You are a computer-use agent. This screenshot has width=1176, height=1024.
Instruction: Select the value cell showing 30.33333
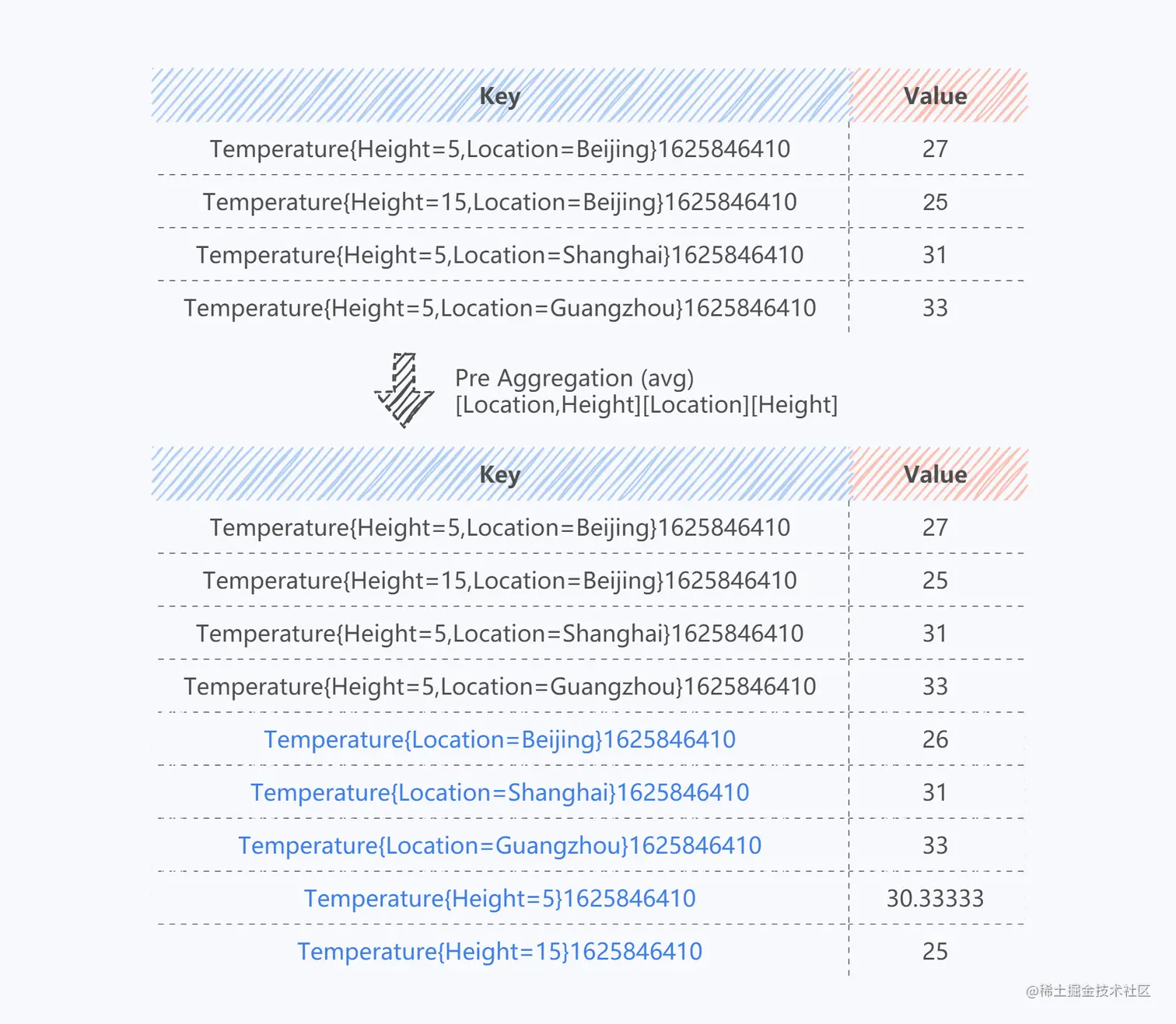(935, 898)
